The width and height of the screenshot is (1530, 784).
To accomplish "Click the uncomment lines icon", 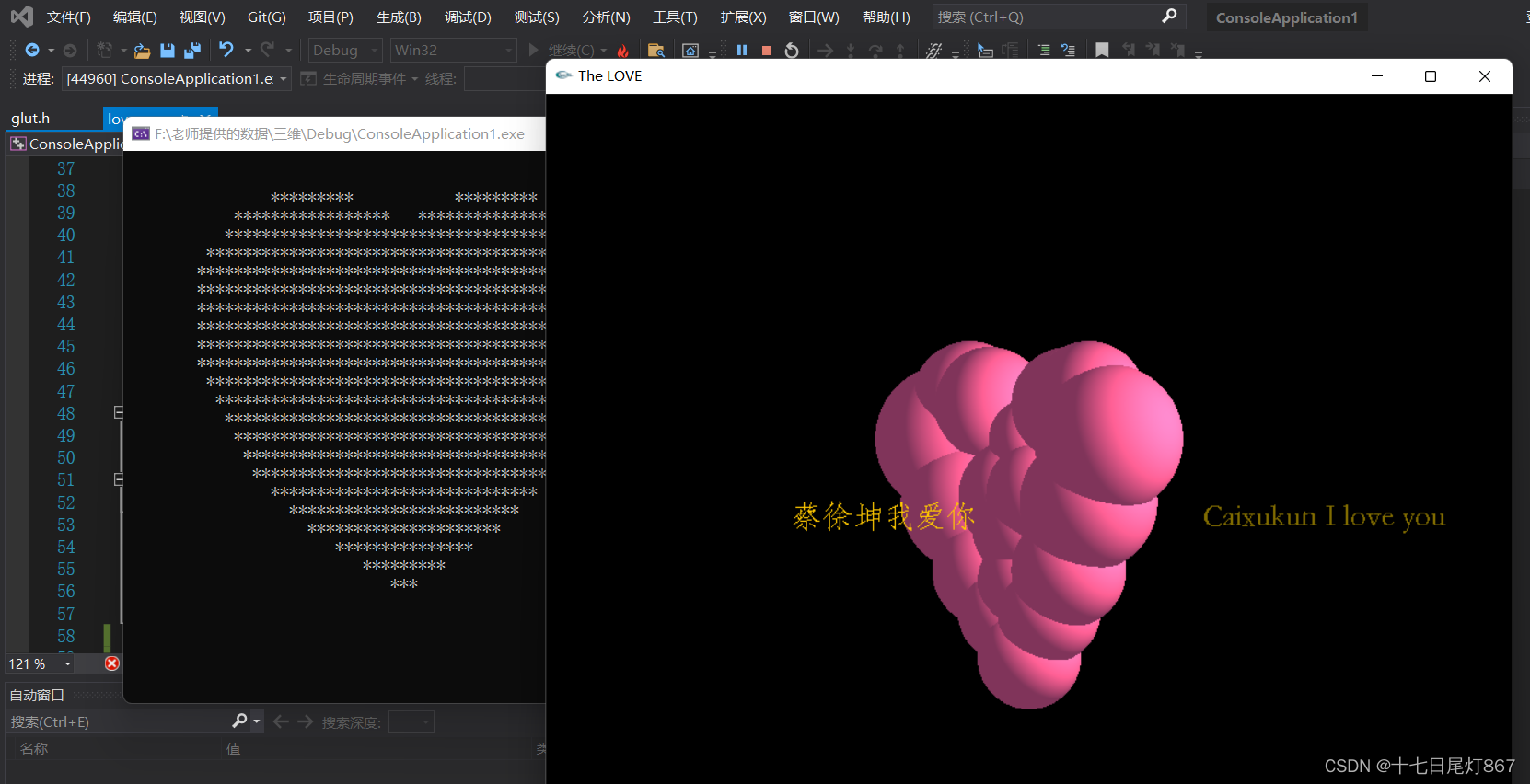I will point(1068,50).
